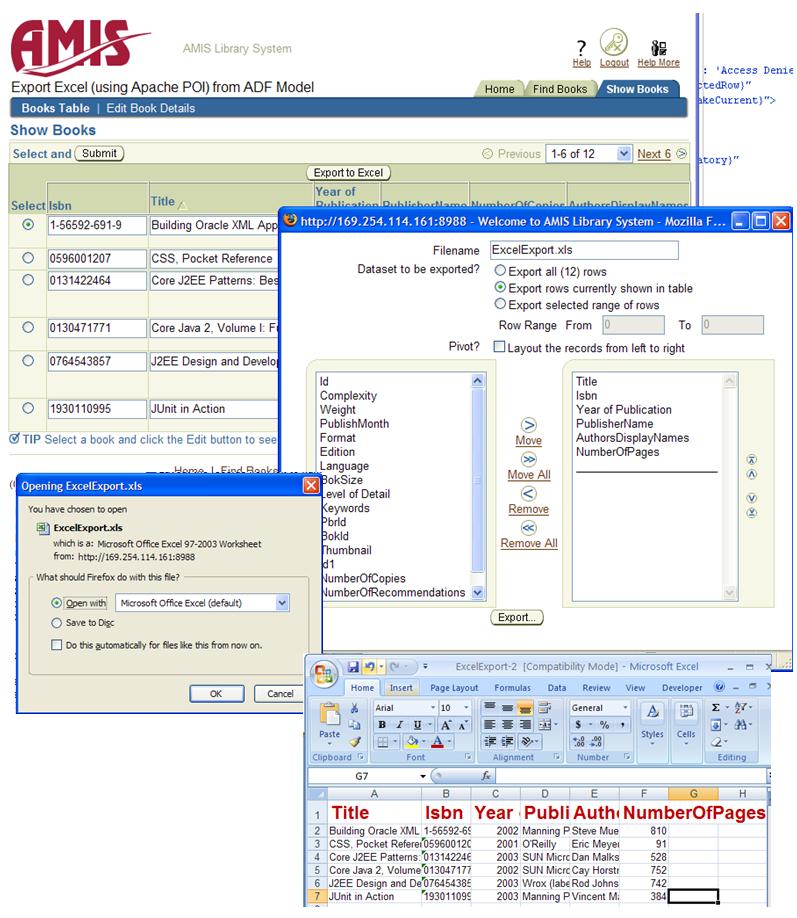The width and height of the screenshot is (797, 918).
Task: Click the Export to Excel button
Action: (x=348, y=173)
